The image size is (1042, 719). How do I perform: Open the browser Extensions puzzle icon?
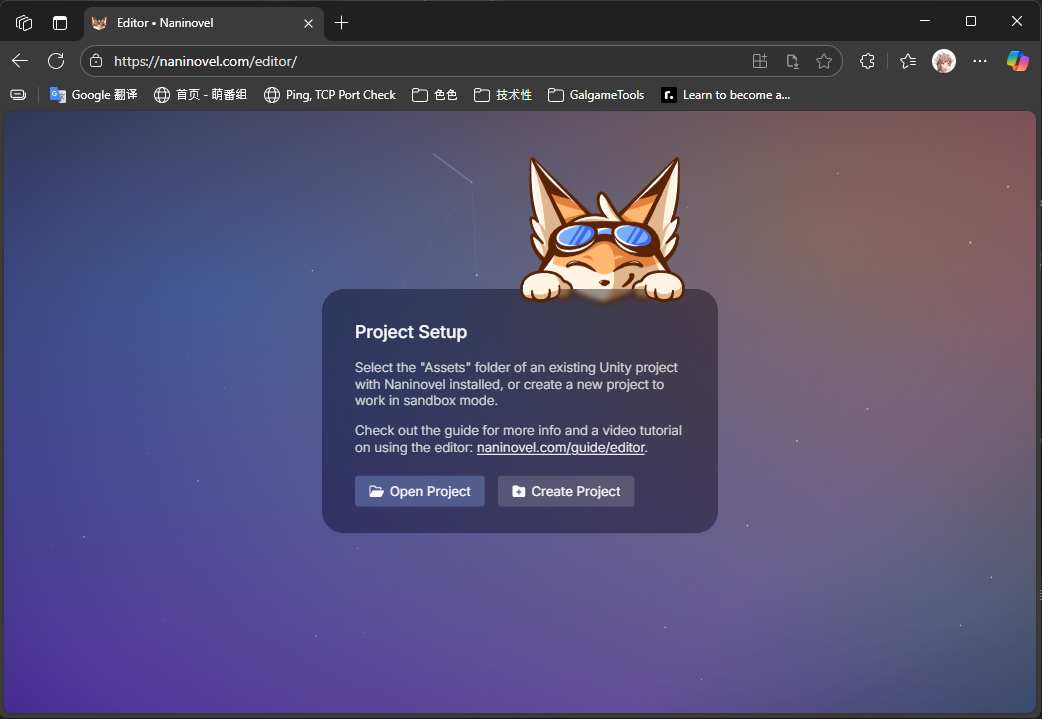click(867, 61)
